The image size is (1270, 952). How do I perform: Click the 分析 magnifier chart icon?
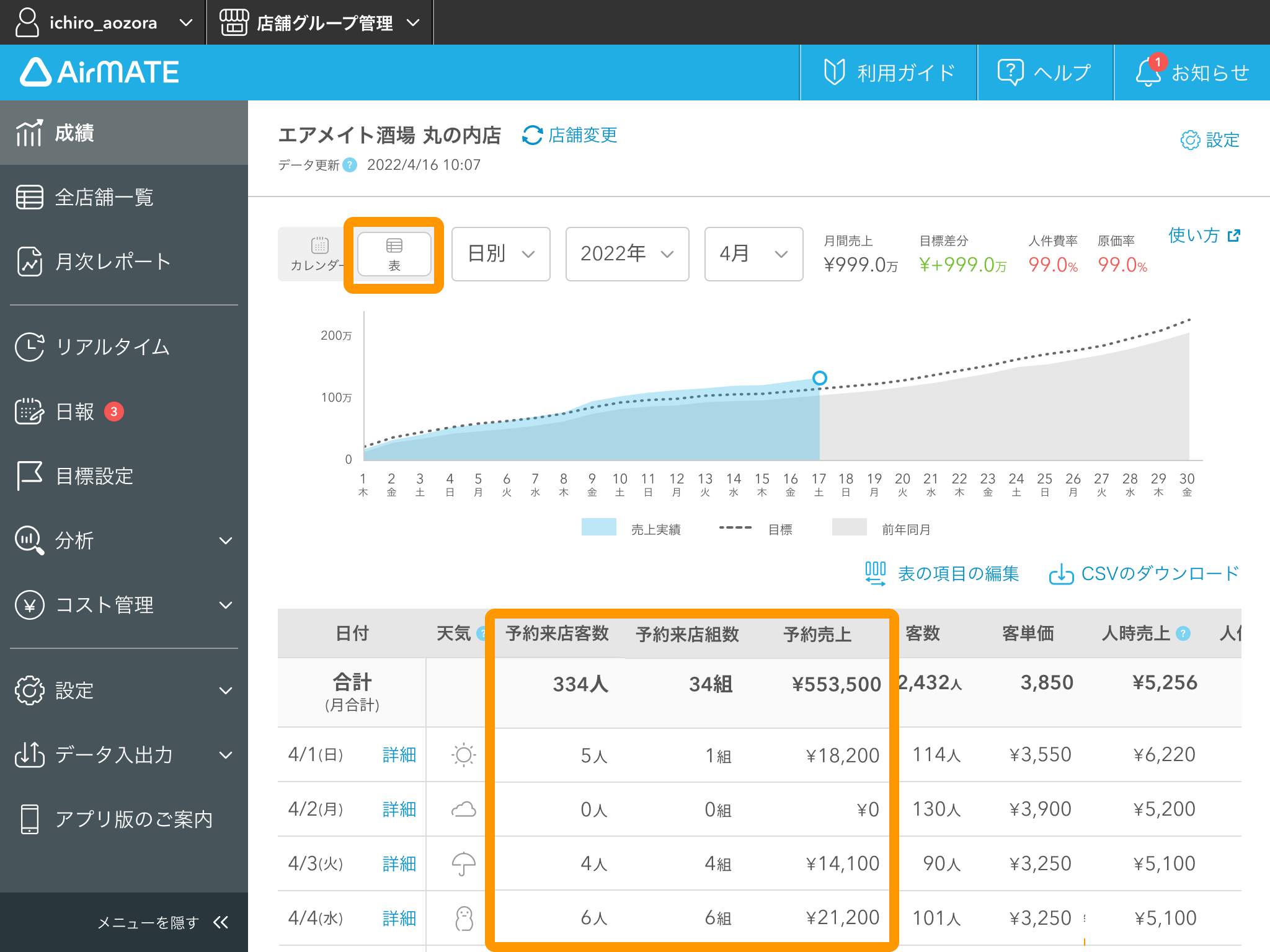(x=29, y=540)
